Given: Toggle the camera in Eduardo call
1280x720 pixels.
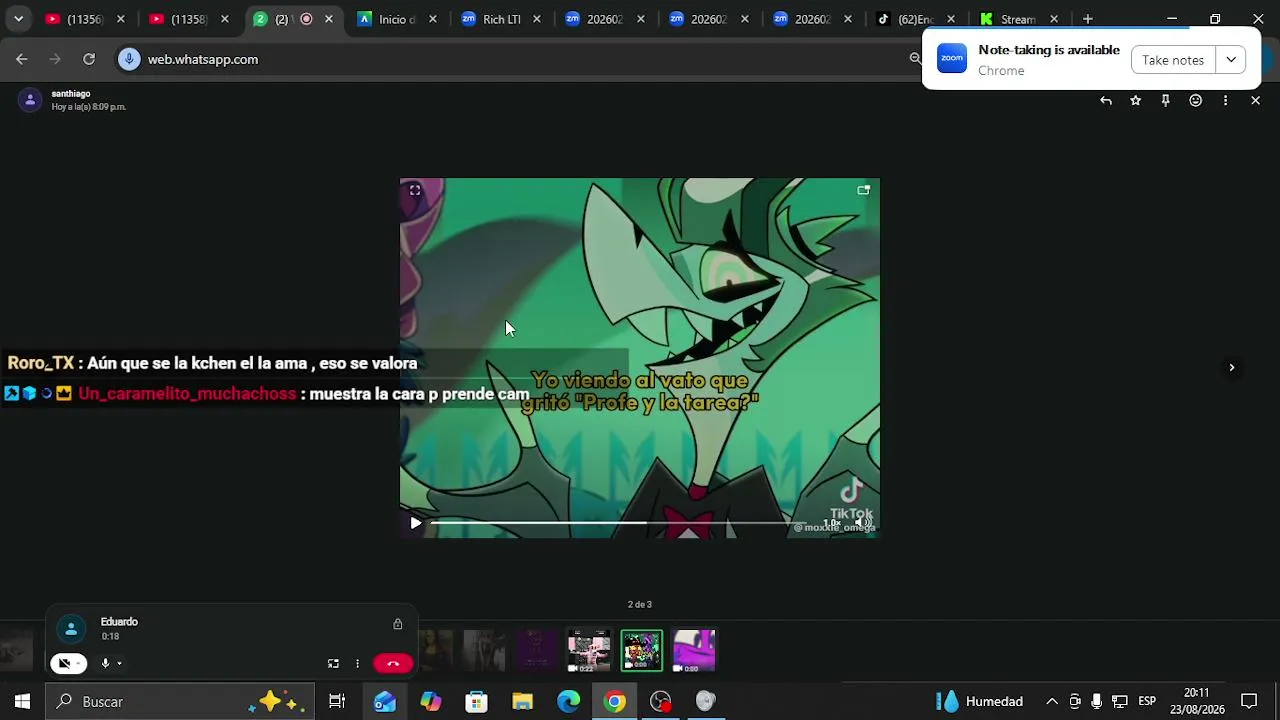Looking at the screenshot, I should point(64,663).
